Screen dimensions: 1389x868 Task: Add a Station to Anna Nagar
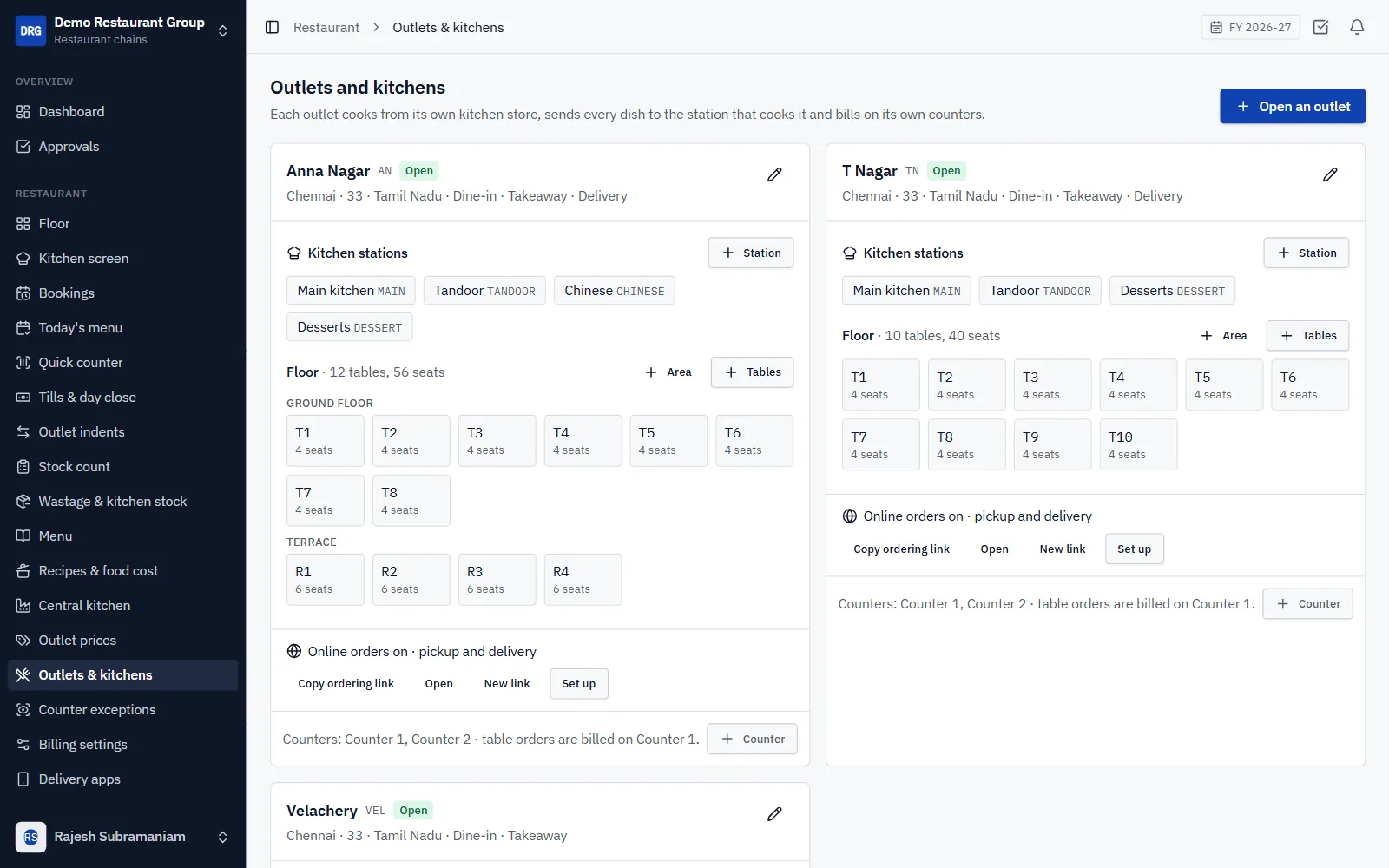click(x=751, y=253)
